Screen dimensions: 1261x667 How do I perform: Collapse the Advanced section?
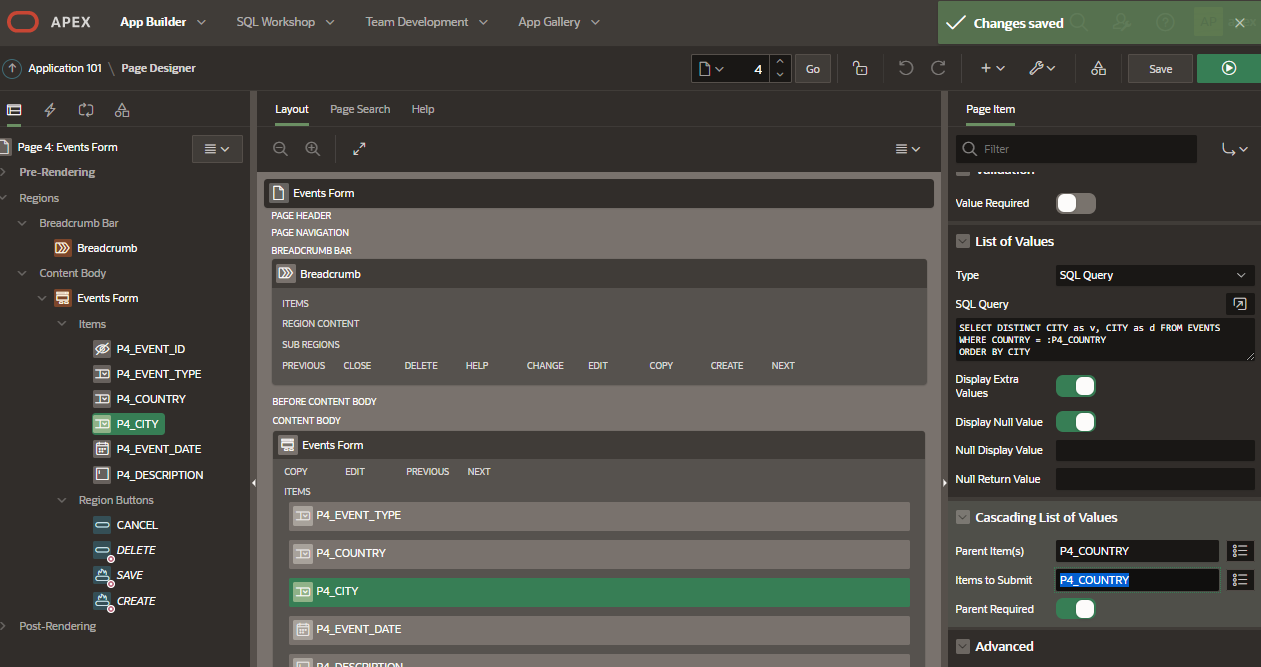[963, 646]
